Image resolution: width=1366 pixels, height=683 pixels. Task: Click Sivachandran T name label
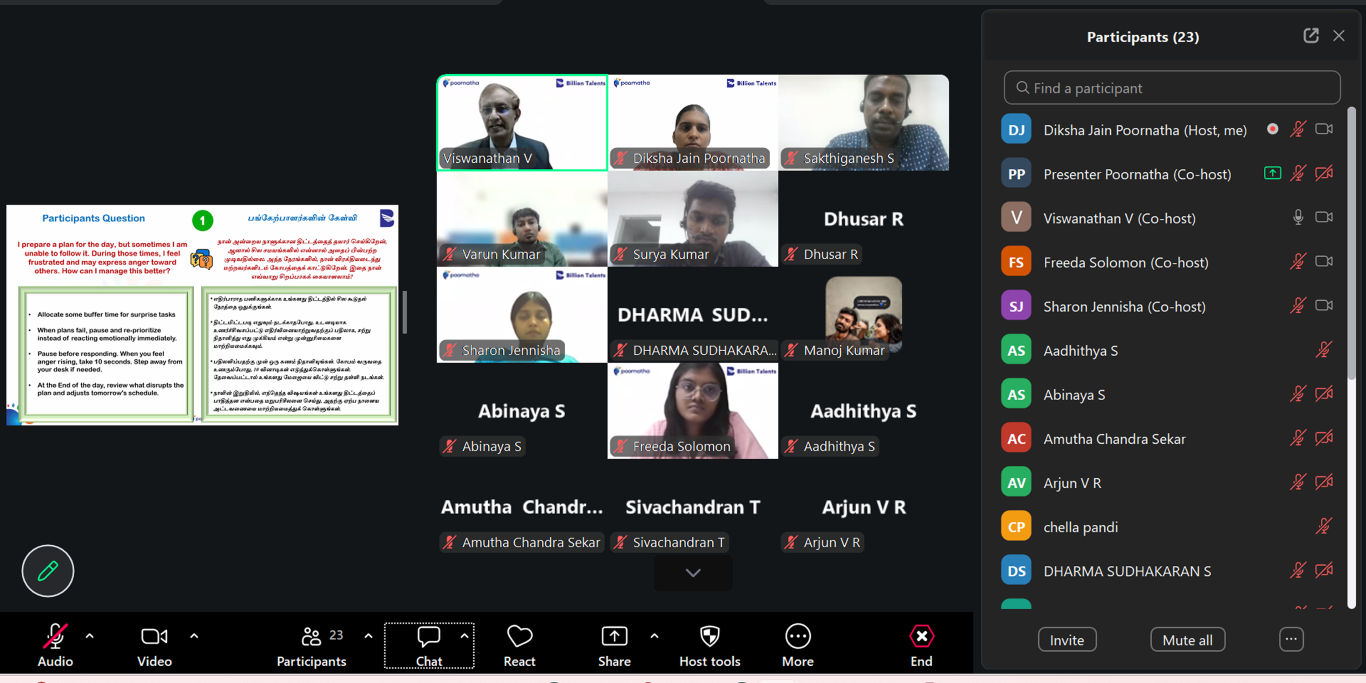[670, 542]
